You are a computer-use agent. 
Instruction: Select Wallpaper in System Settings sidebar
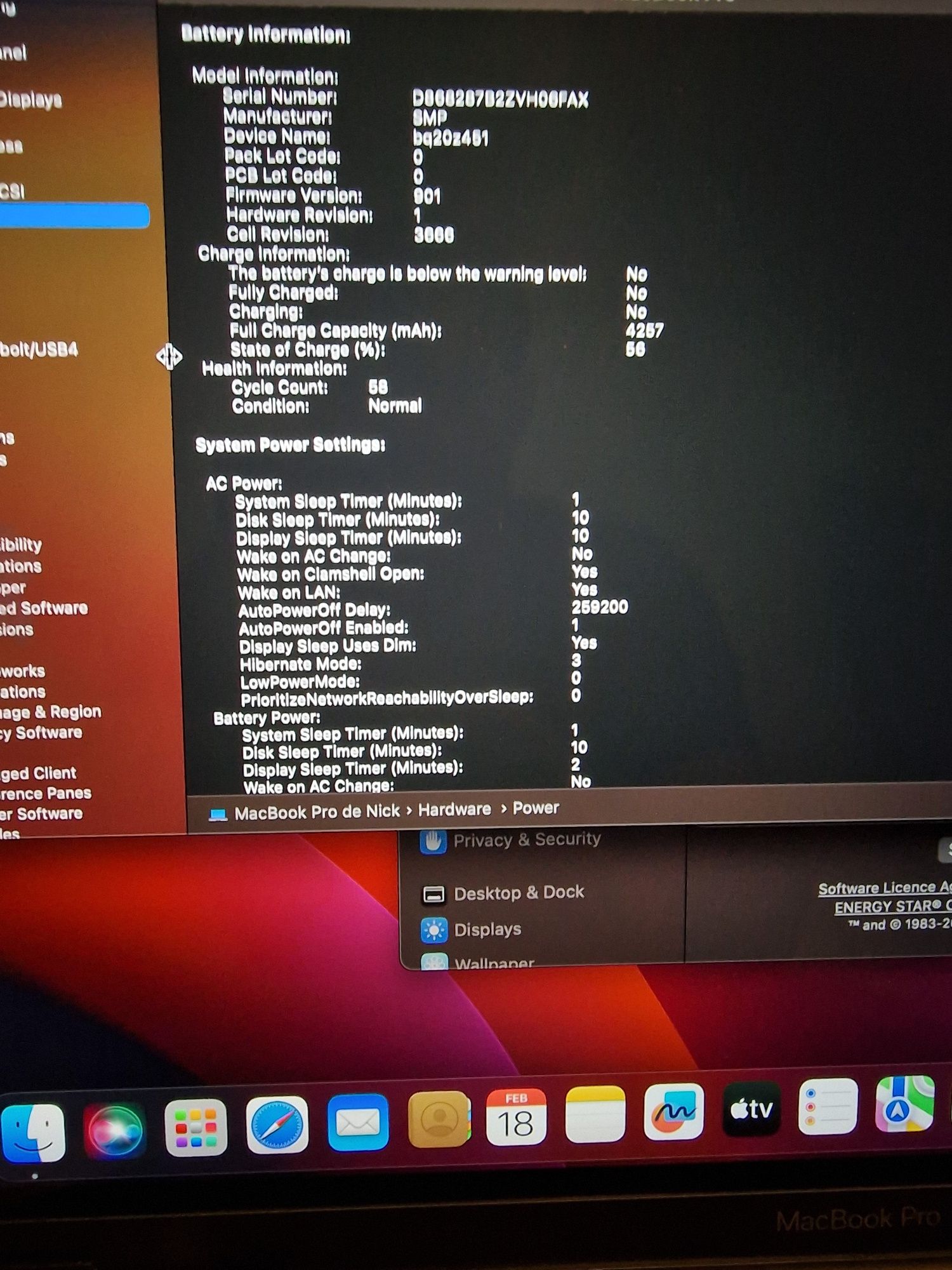coord(494,963)
